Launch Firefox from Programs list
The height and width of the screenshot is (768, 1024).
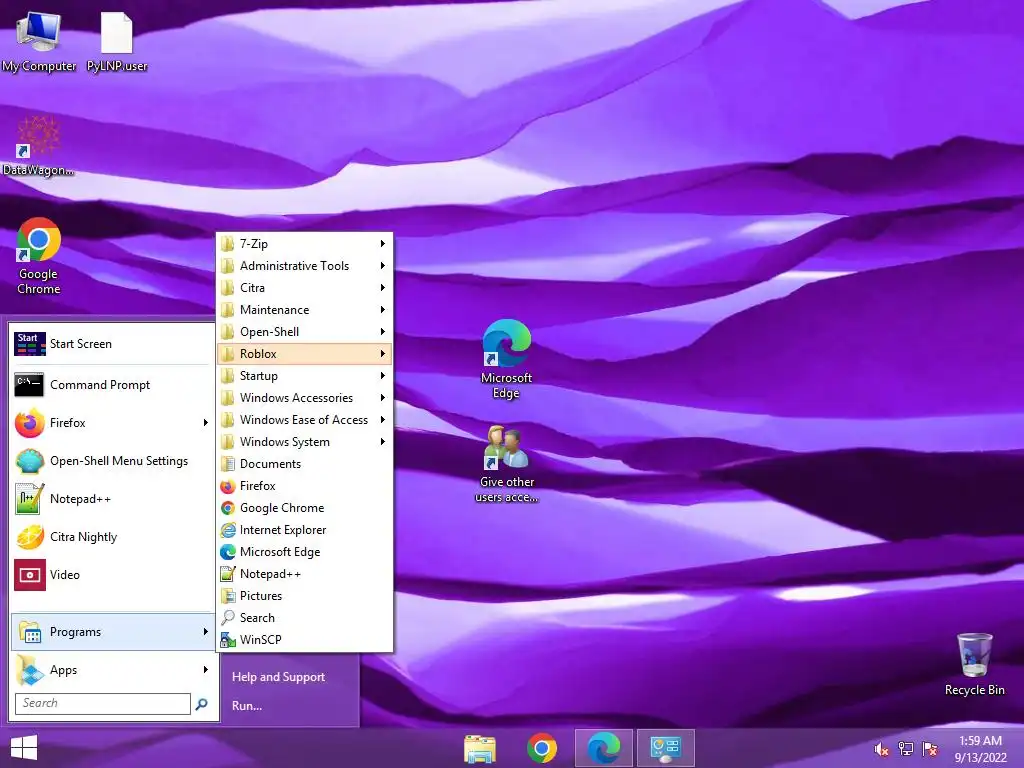[305, 486]
